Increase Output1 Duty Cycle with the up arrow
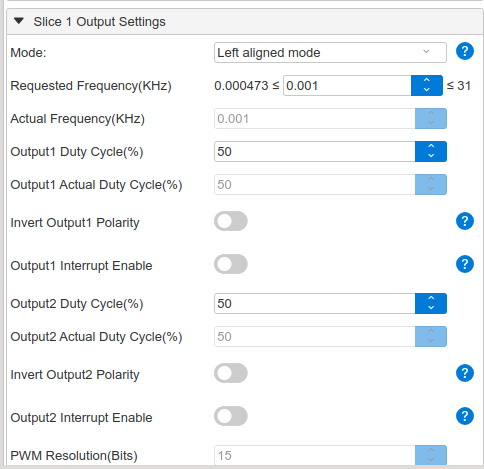 [431, 146]
